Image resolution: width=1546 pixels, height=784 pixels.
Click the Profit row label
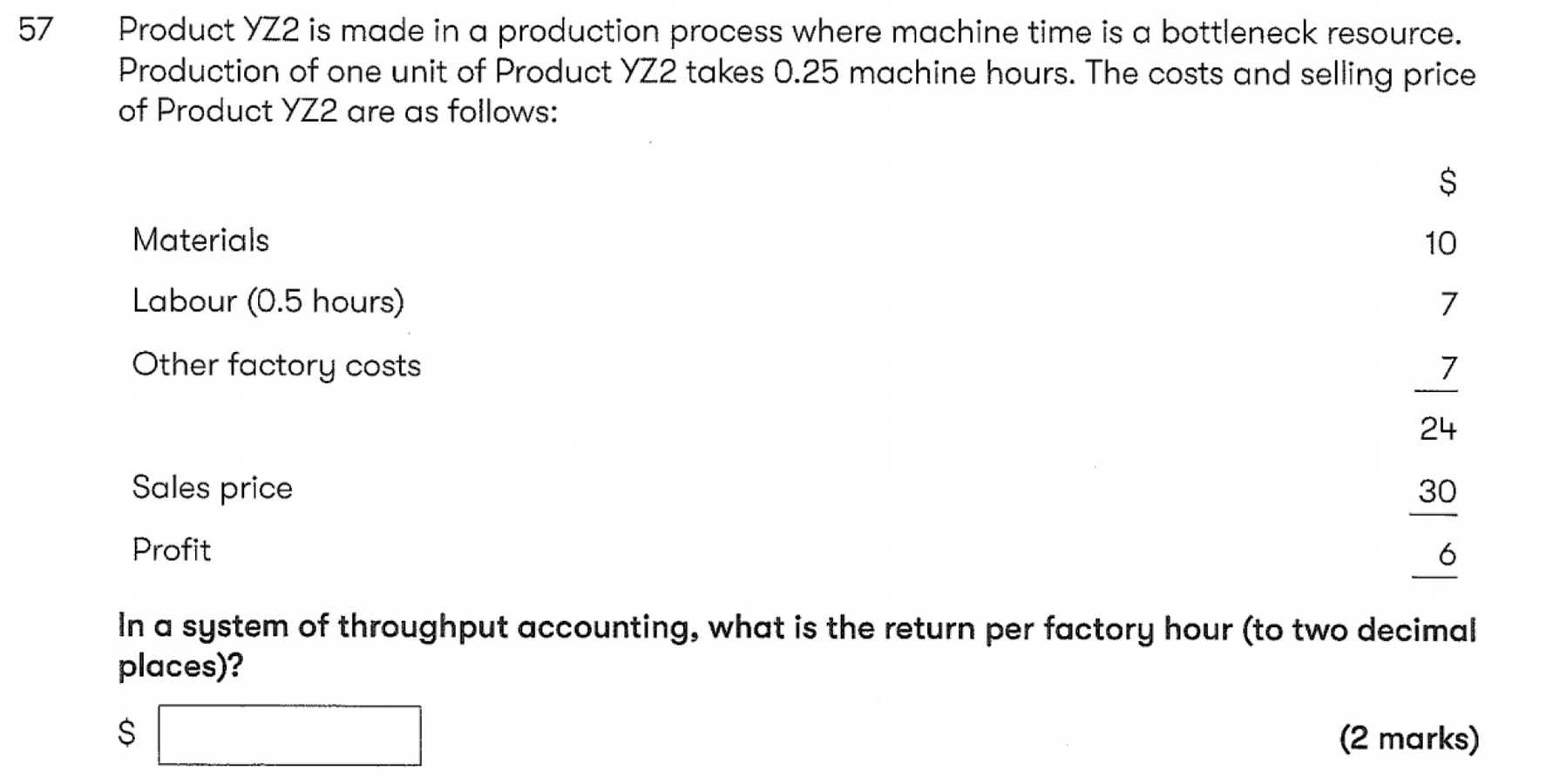click(x=171, y=551)
